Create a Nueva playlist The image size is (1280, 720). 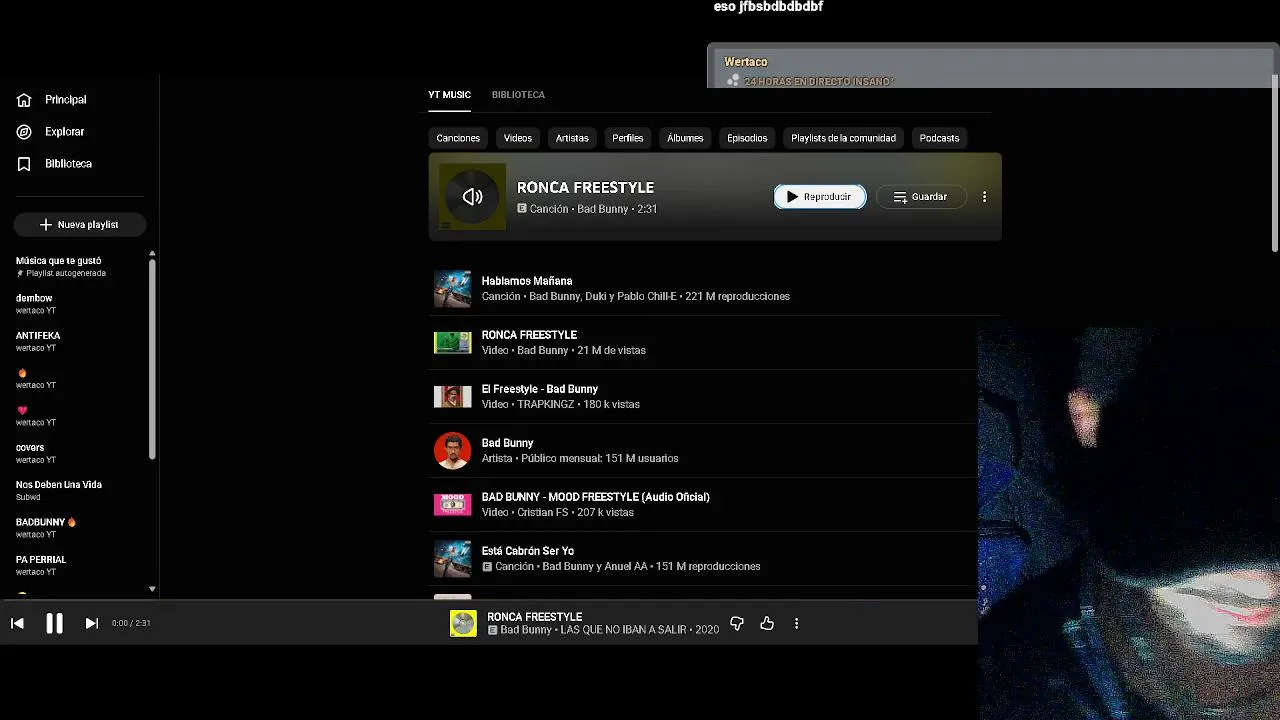coord(80,225)
